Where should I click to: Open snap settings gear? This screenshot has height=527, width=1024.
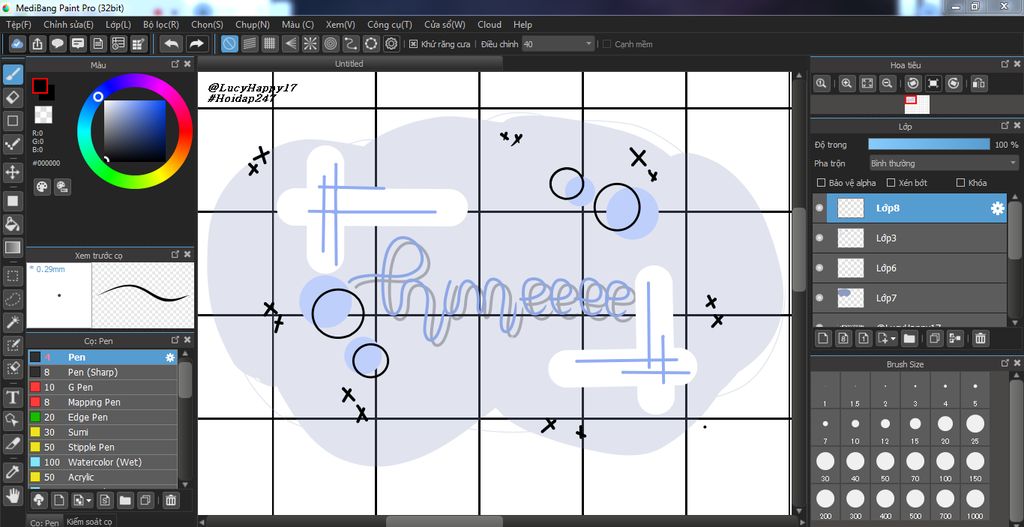tap(391, 44)
